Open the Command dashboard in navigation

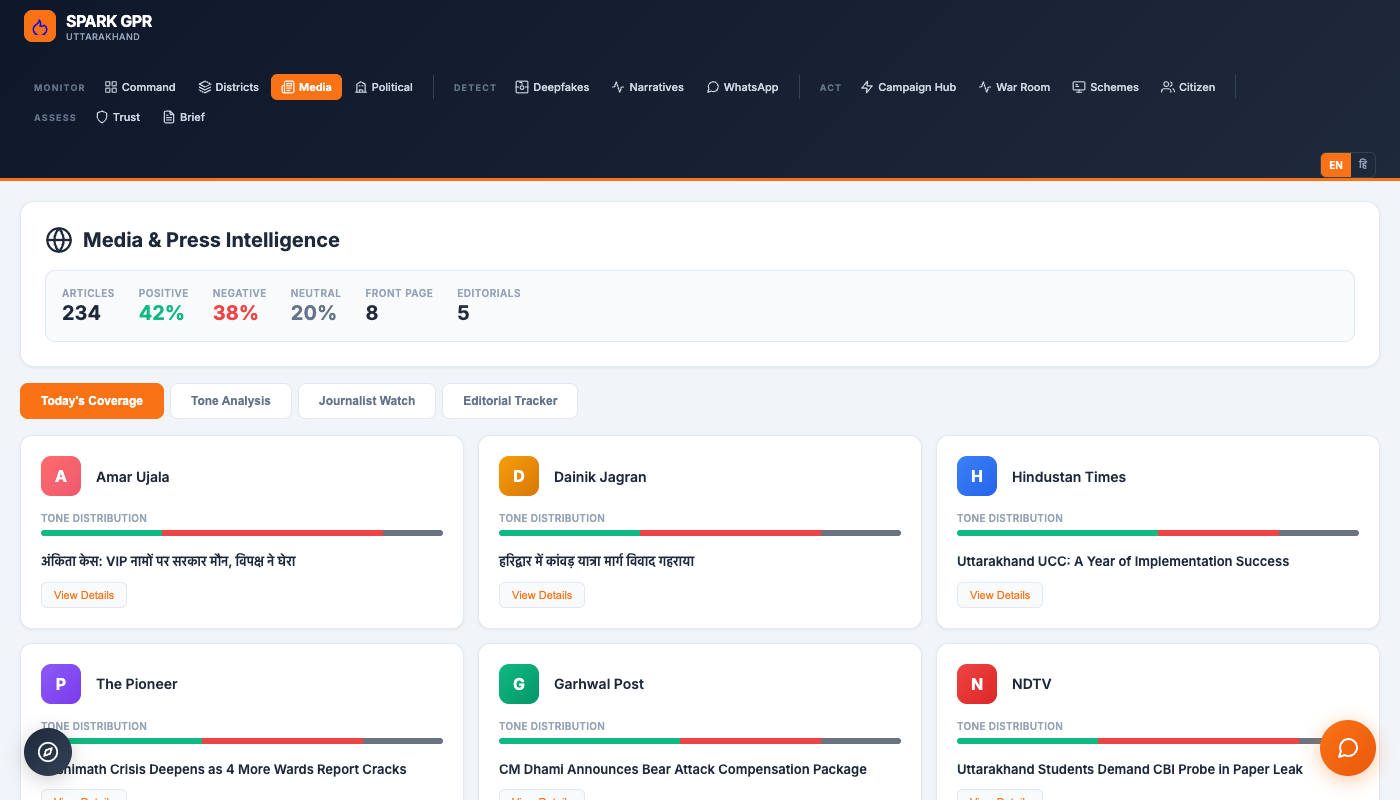point(140,87)
